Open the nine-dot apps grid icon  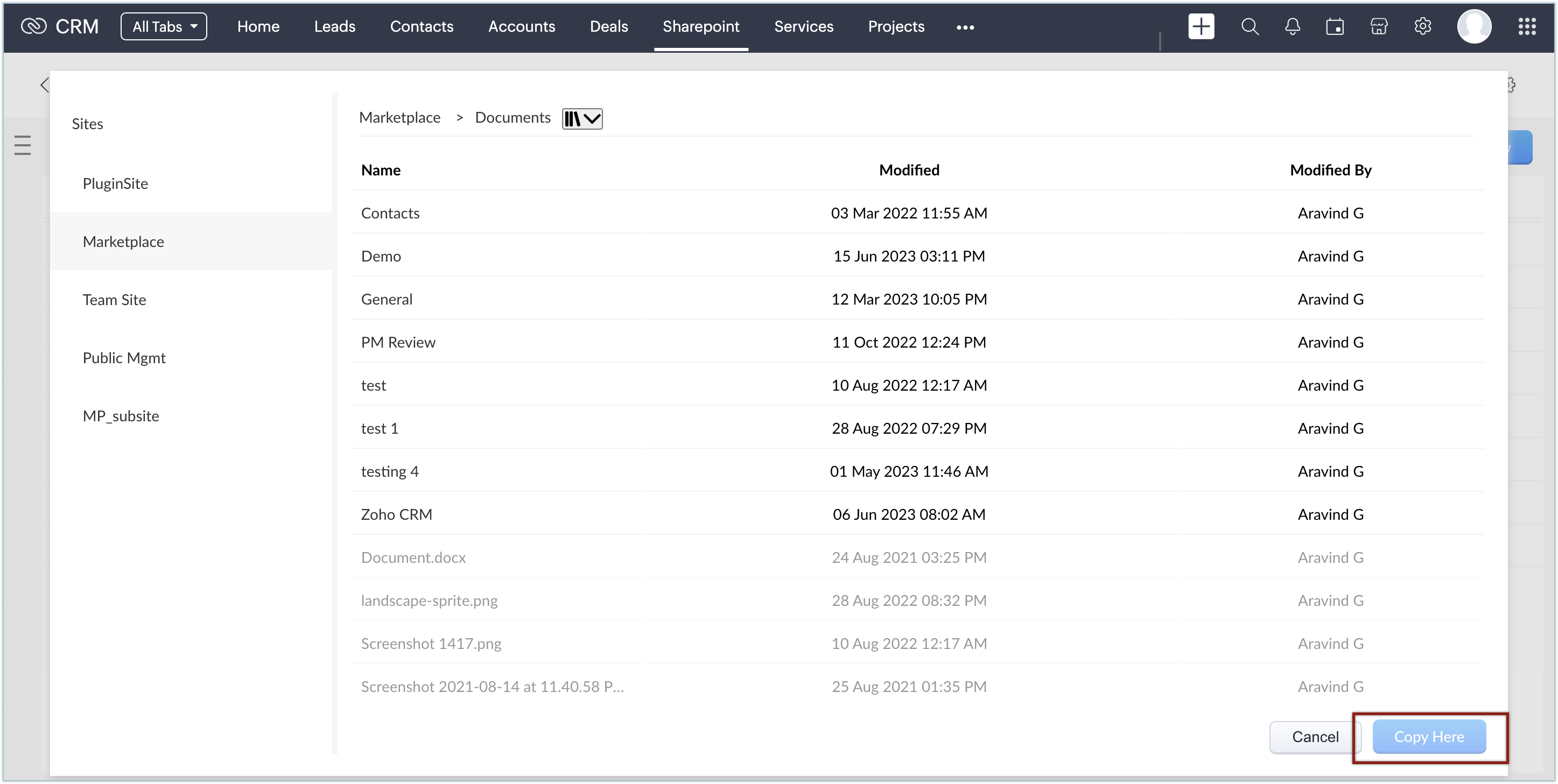pos(1527,26)
